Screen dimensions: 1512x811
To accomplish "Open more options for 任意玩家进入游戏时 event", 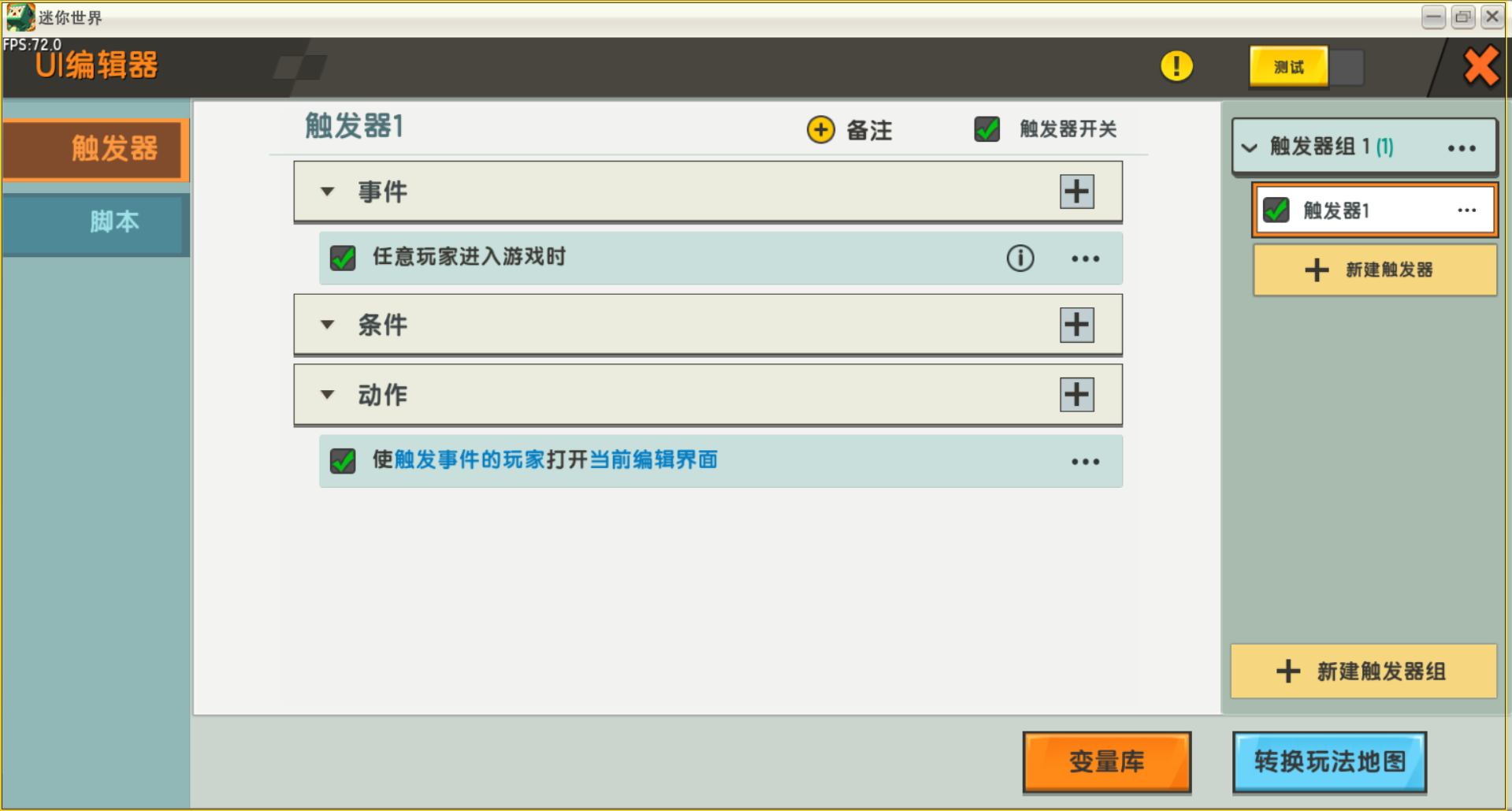I will [1085, 259].
